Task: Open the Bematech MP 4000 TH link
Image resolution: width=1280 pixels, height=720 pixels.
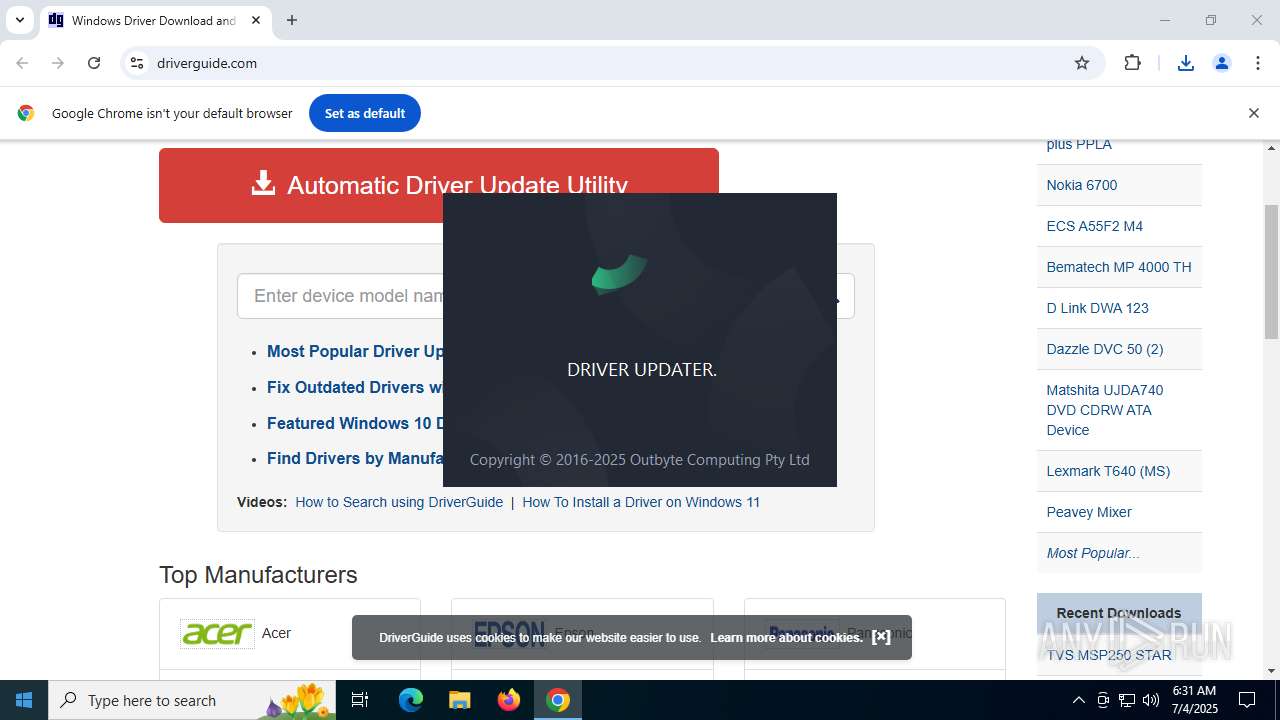Action: pyautogui.click(x=1119, y=267)
